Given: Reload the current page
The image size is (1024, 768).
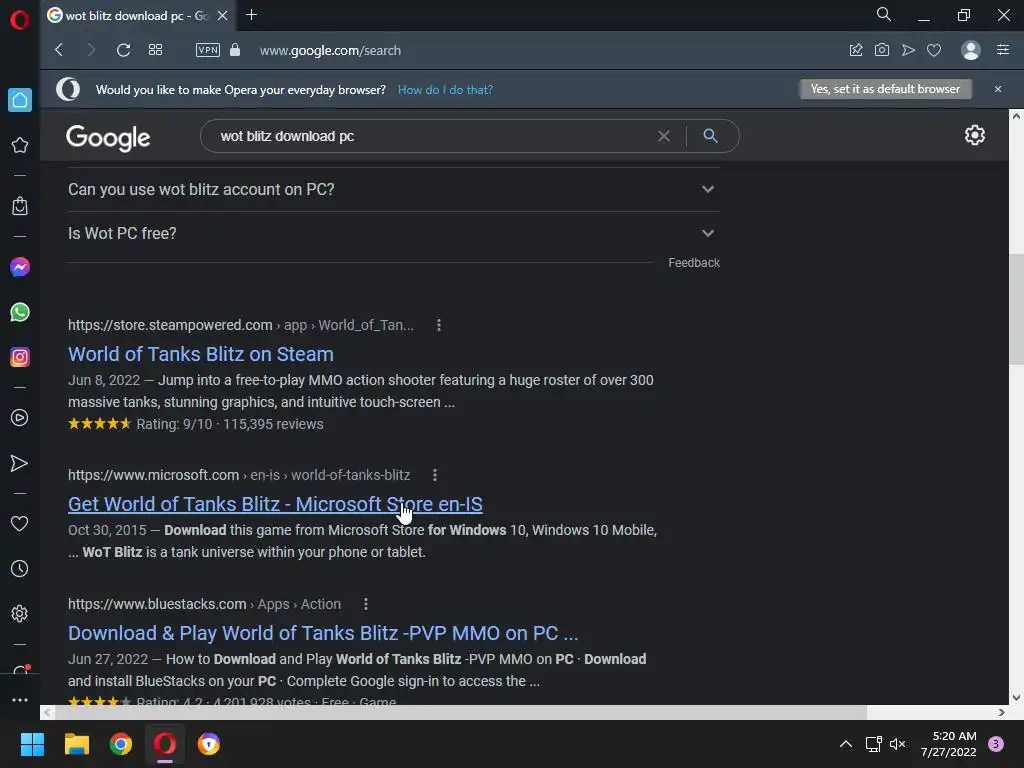Looking at the screenshot, I should tap(123, 50).
